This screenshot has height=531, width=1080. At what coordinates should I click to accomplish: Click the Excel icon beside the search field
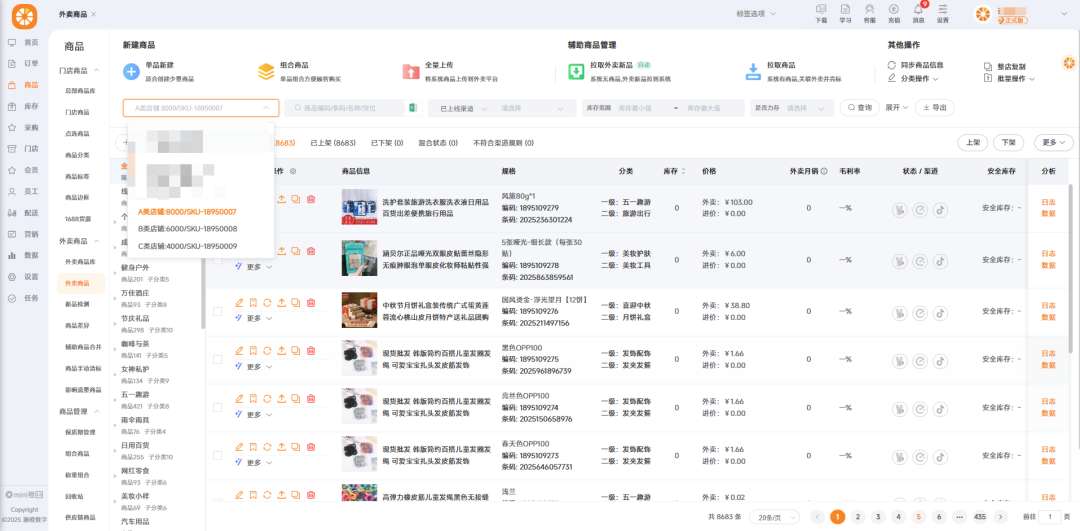[x=412, y=108]
